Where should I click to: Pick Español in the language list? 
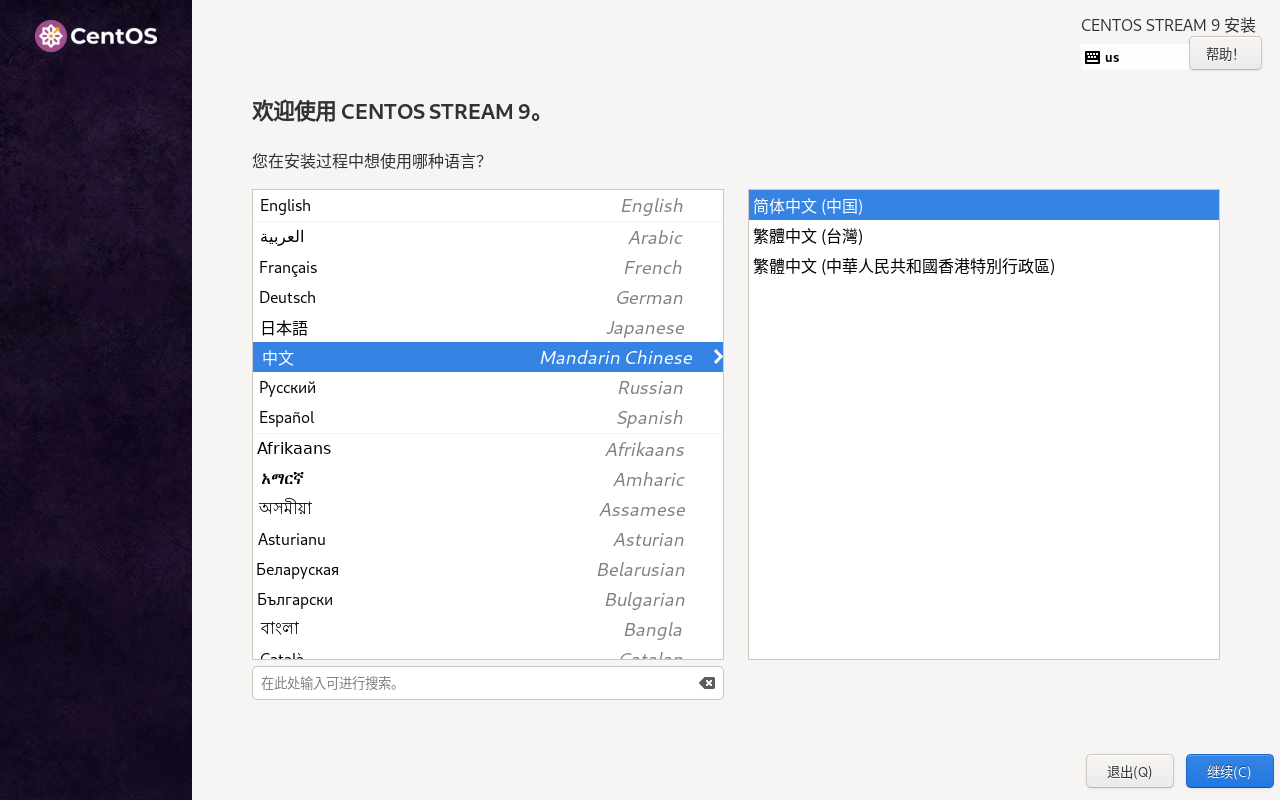tap(488, 417)
